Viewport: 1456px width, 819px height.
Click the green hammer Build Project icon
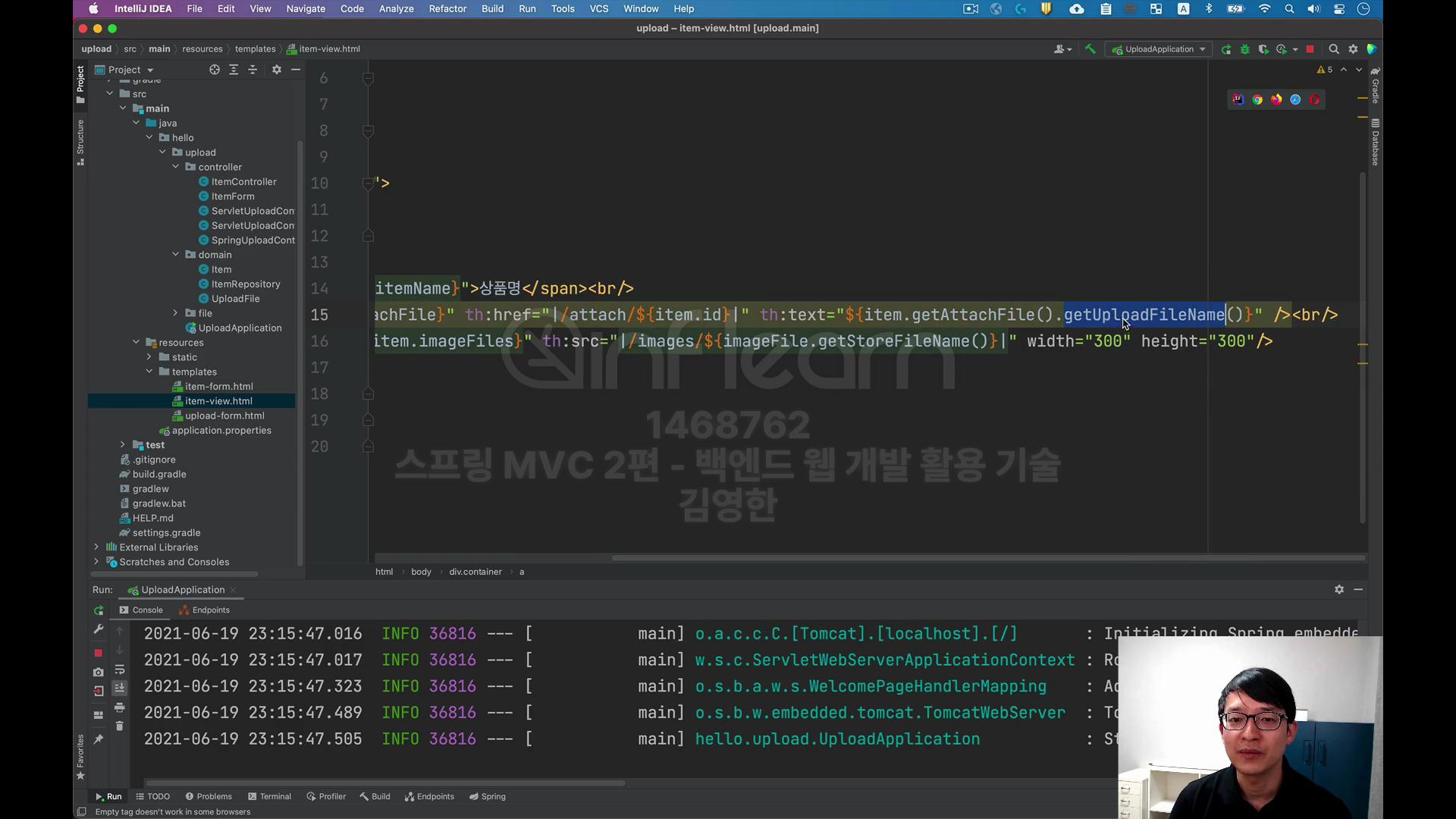[1090, 49]
